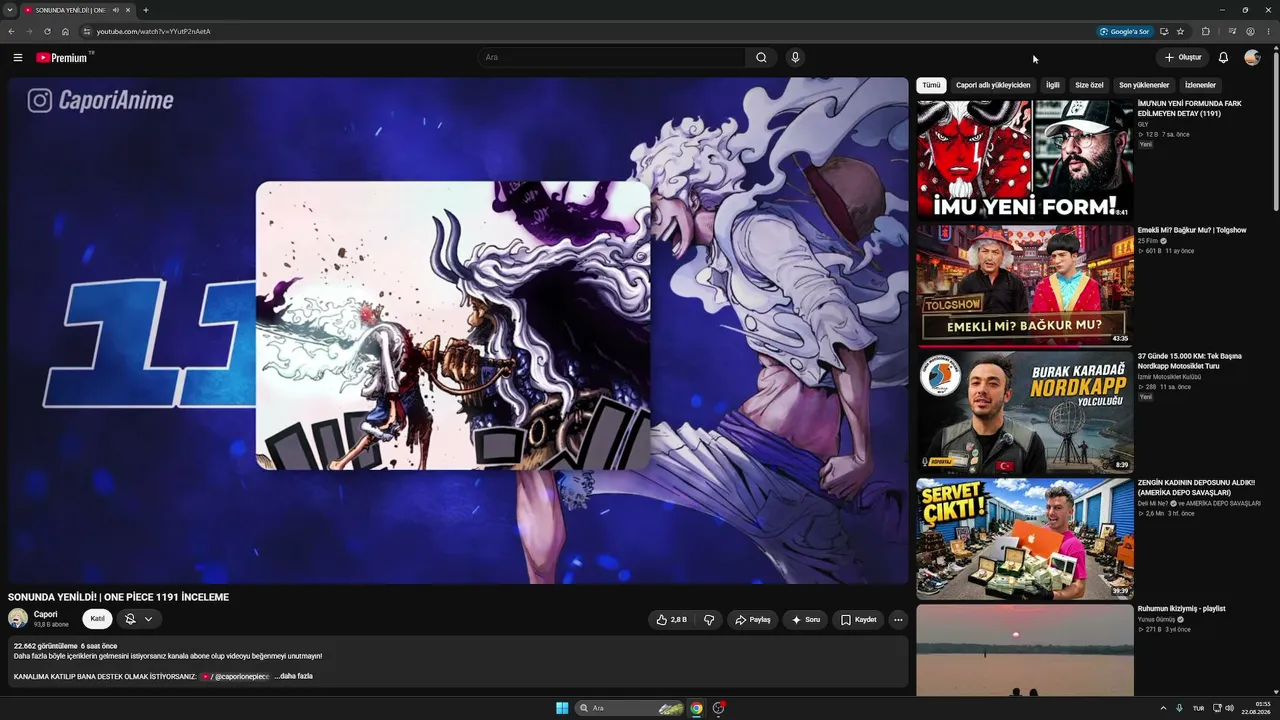Open the tab search dropdown arrow

pyautogui.click(x=10, y=10)
